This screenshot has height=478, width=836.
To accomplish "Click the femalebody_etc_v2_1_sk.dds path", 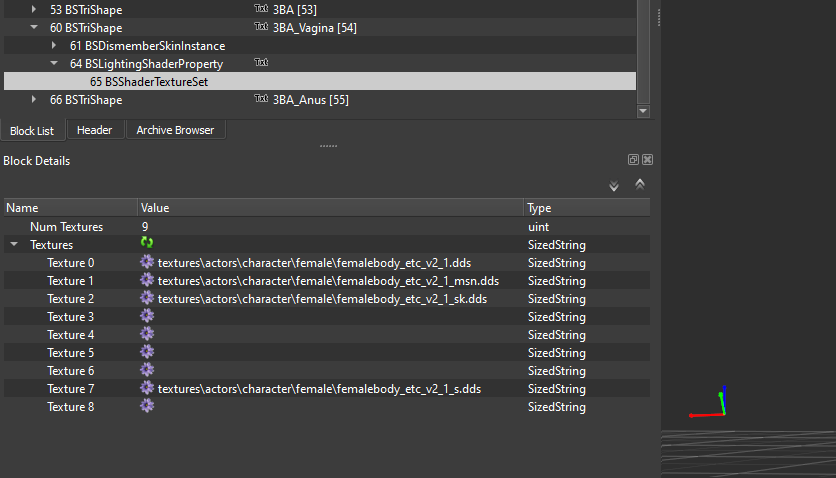I will coord(322,299).
